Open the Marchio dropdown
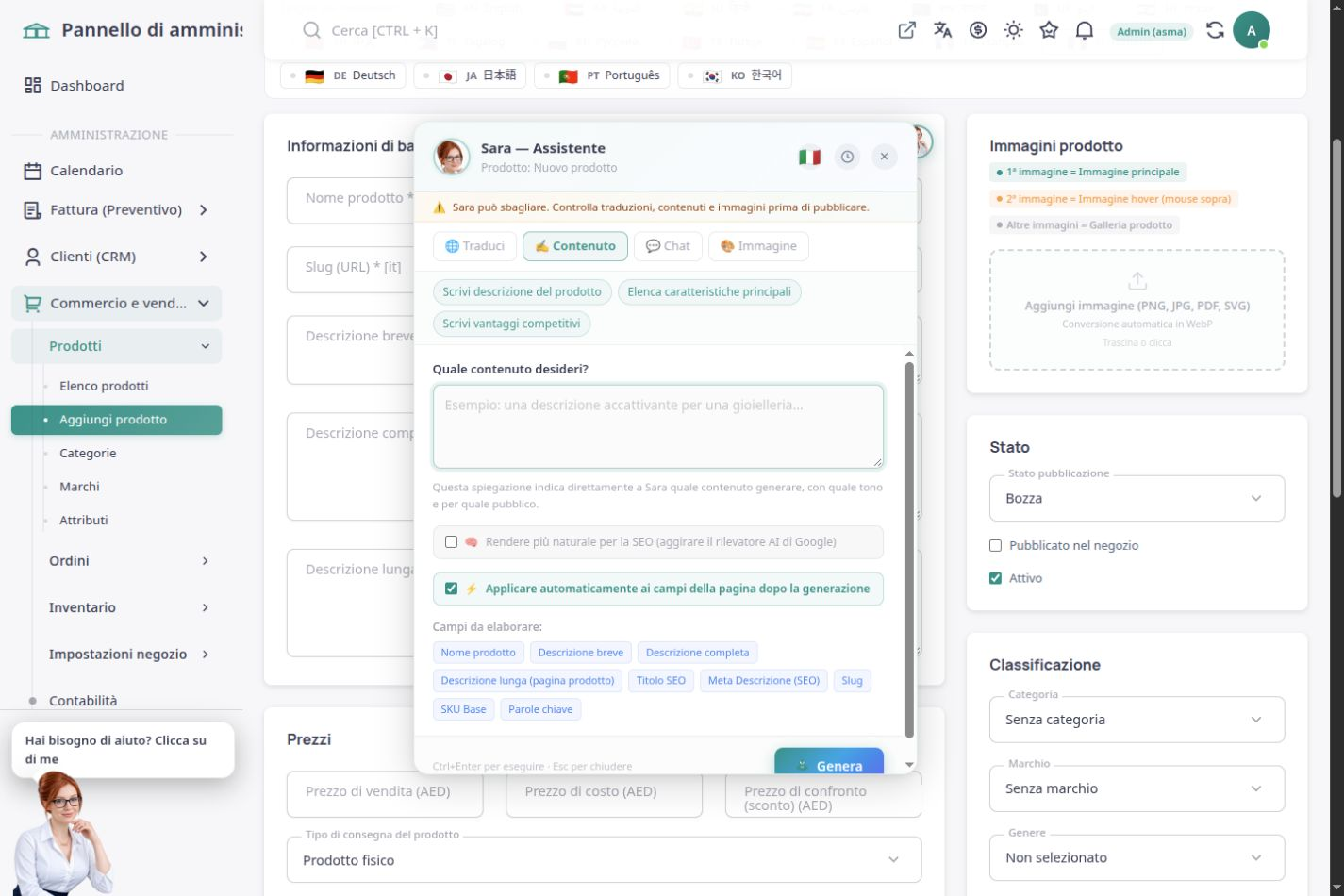 (x=1137, y=788)
